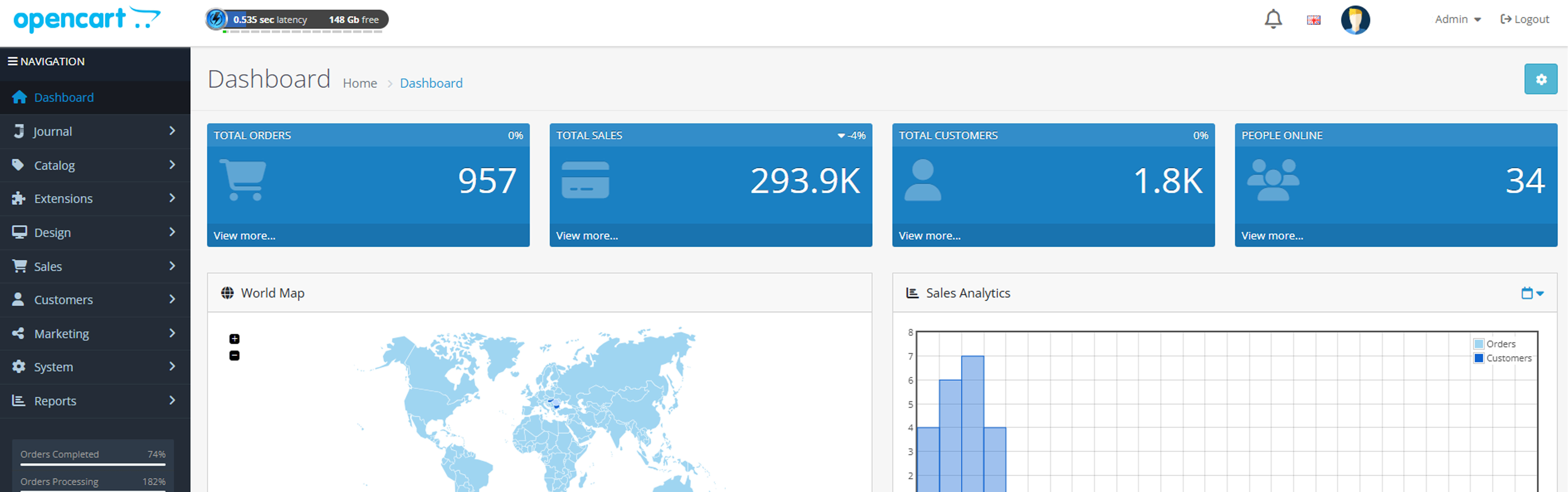
Task: Open Dashboard in the sidebar
Action: (95, 97)
